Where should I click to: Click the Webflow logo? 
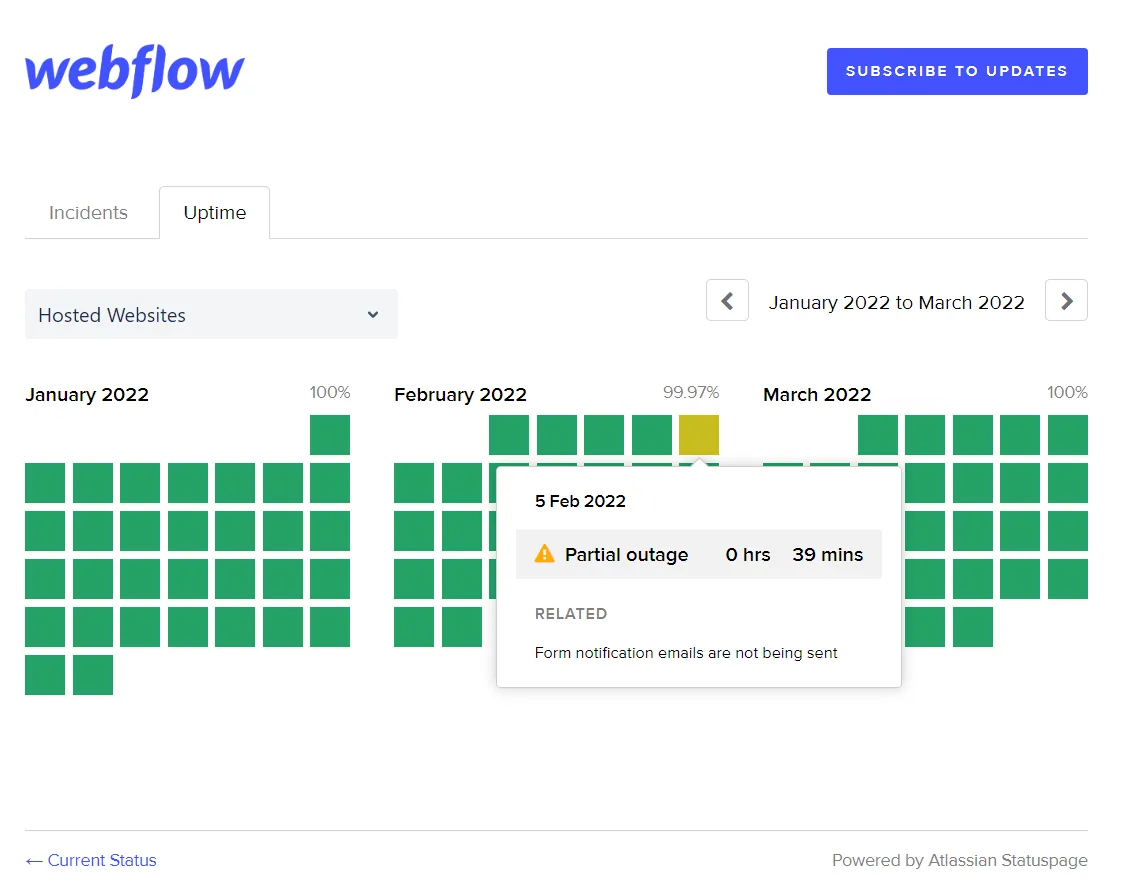click(x=135, y=71)
